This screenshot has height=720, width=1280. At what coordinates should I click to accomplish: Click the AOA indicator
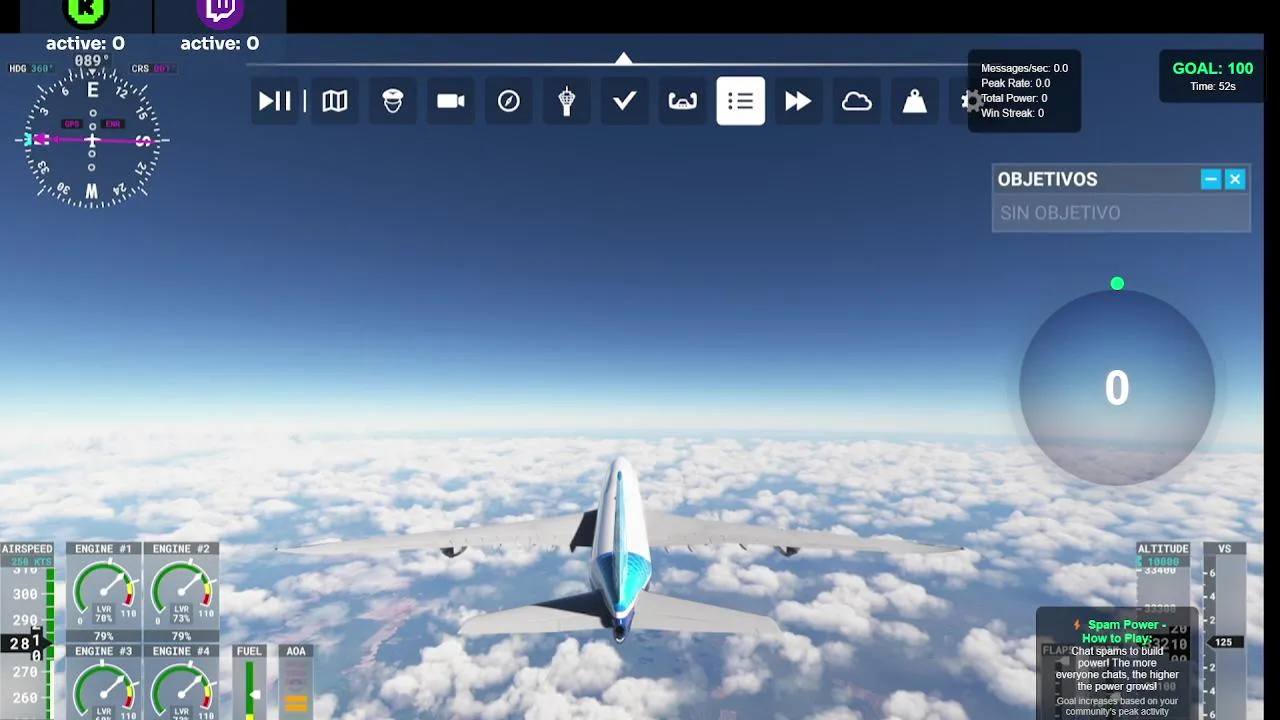[x=296, y=682]
